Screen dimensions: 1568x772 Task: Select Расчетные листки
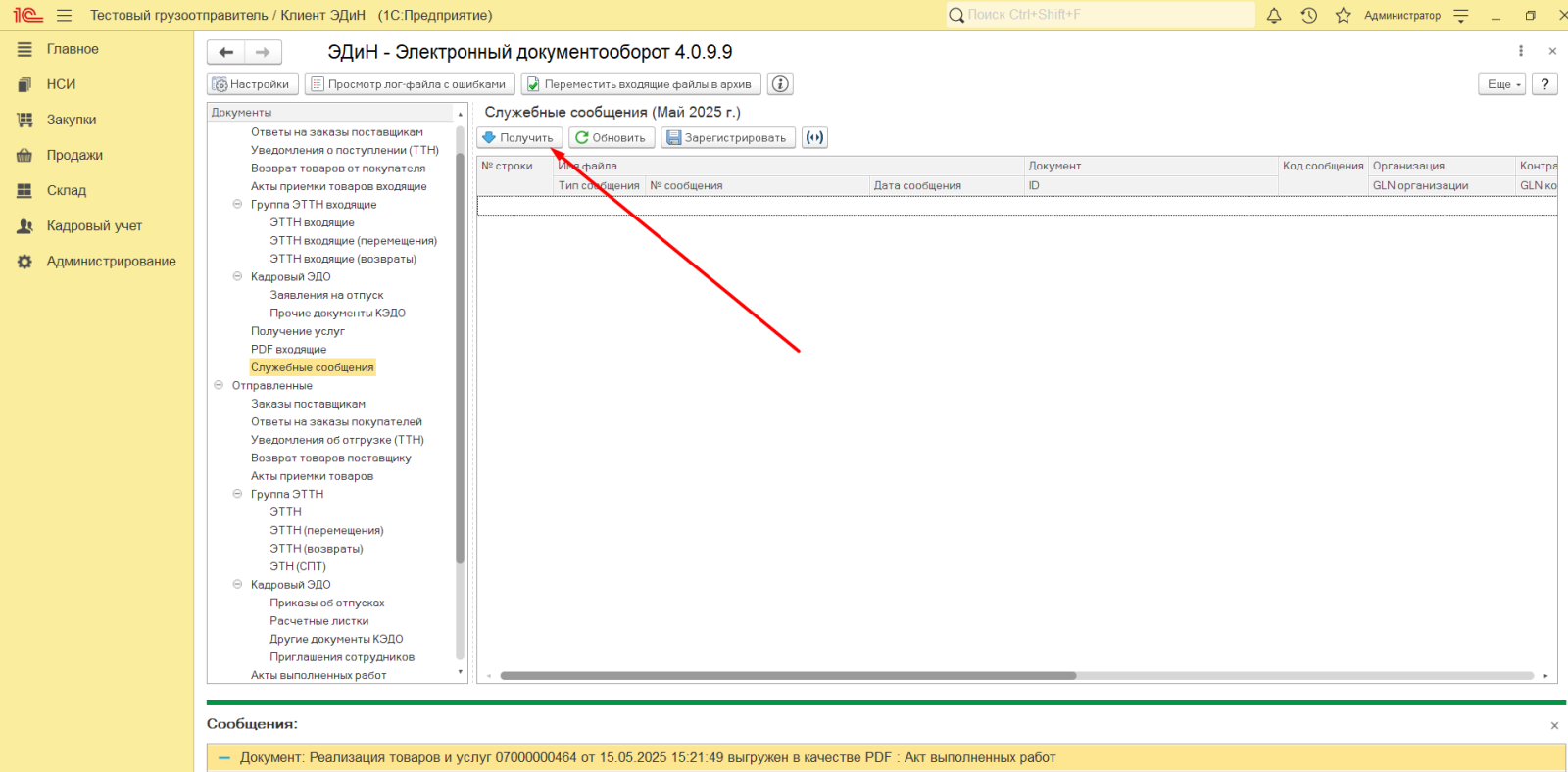(319, 620)
